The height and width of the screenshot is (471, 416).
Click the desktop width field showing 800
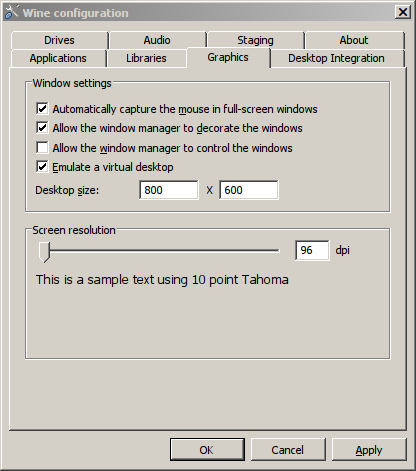click(169, 190)
